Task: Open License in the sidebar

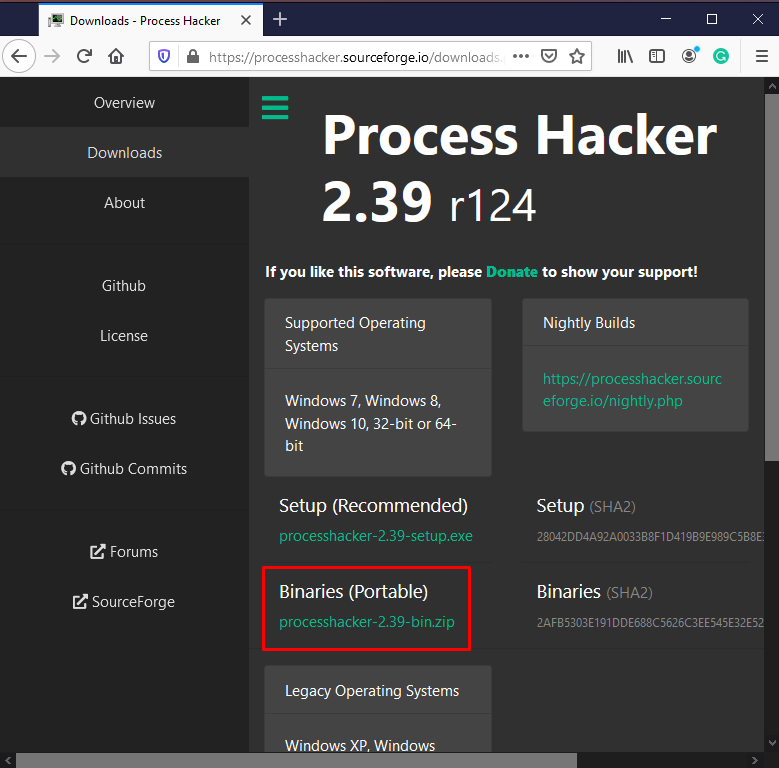Action: (x=124, y=336)
